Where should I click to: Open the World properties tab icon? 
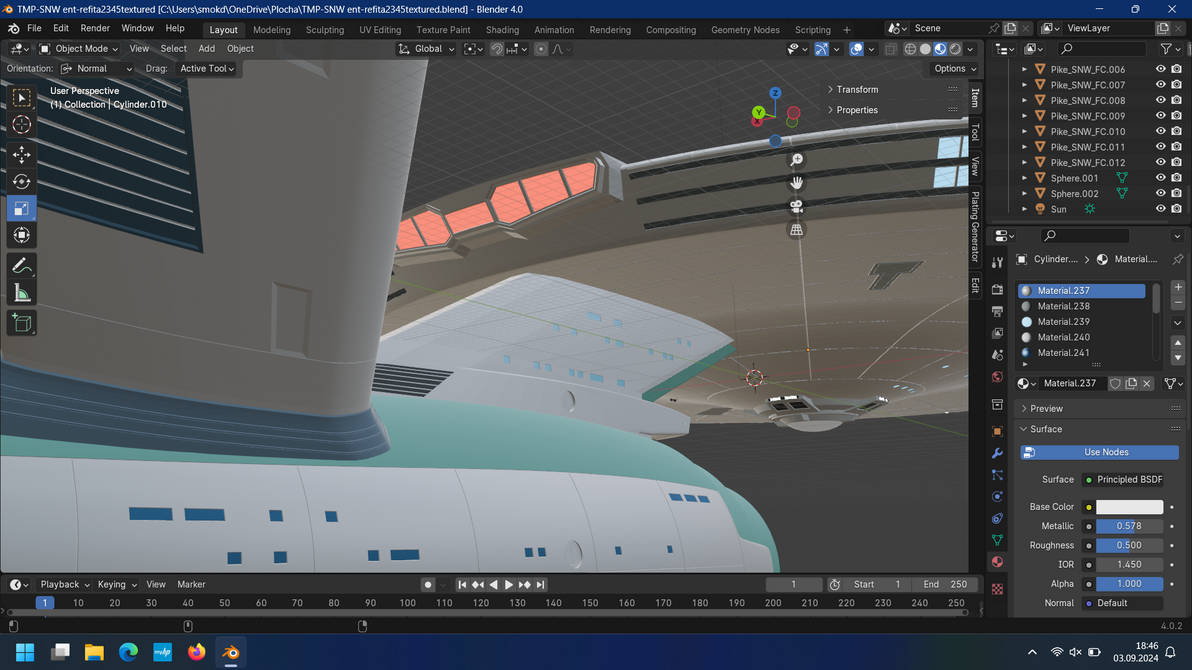(997, 377)
